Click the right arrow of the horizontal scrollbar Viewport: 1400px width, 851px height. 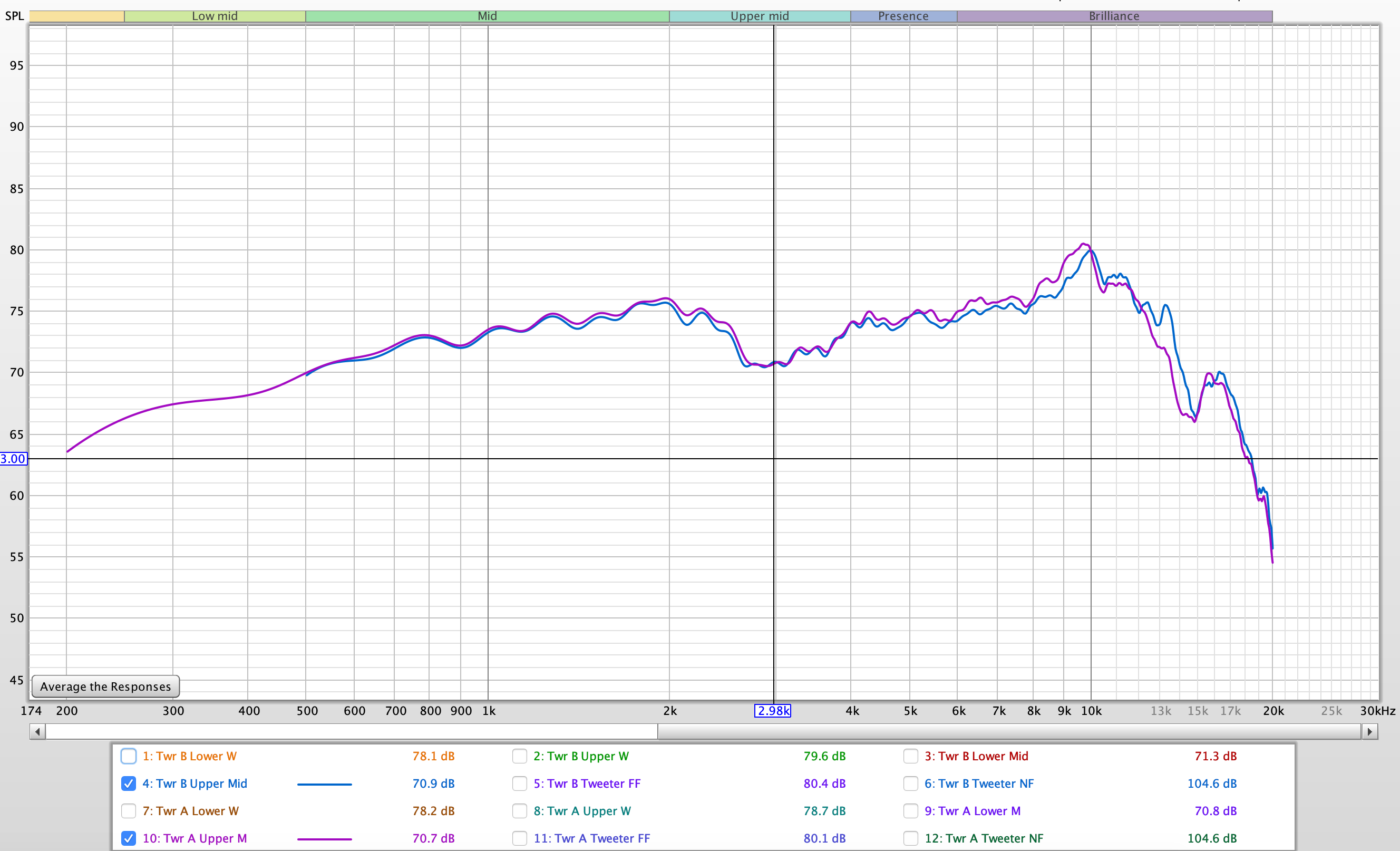1370,732
